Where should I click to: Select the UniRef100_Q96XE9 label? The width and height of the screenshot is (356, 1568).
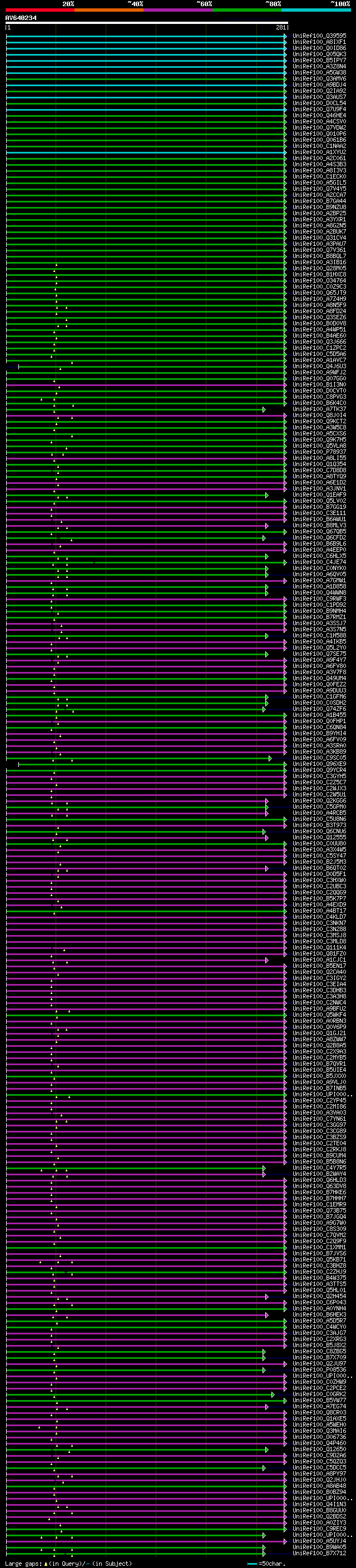pyautogui.click(x=319, y=764)
